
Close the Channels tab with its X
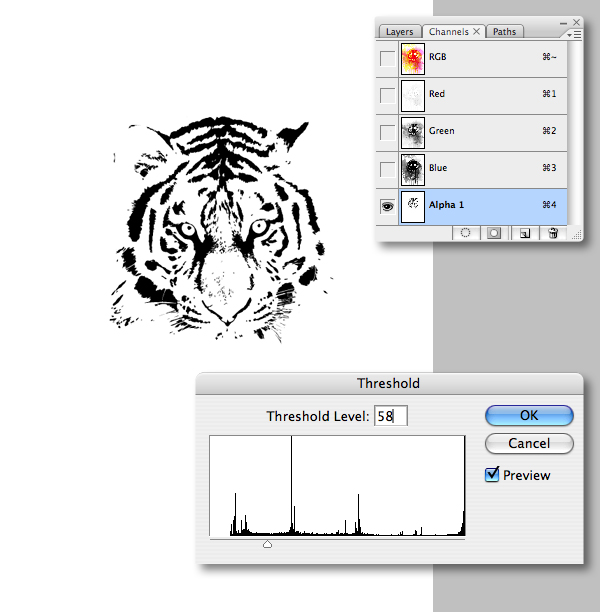click(477, 32)
